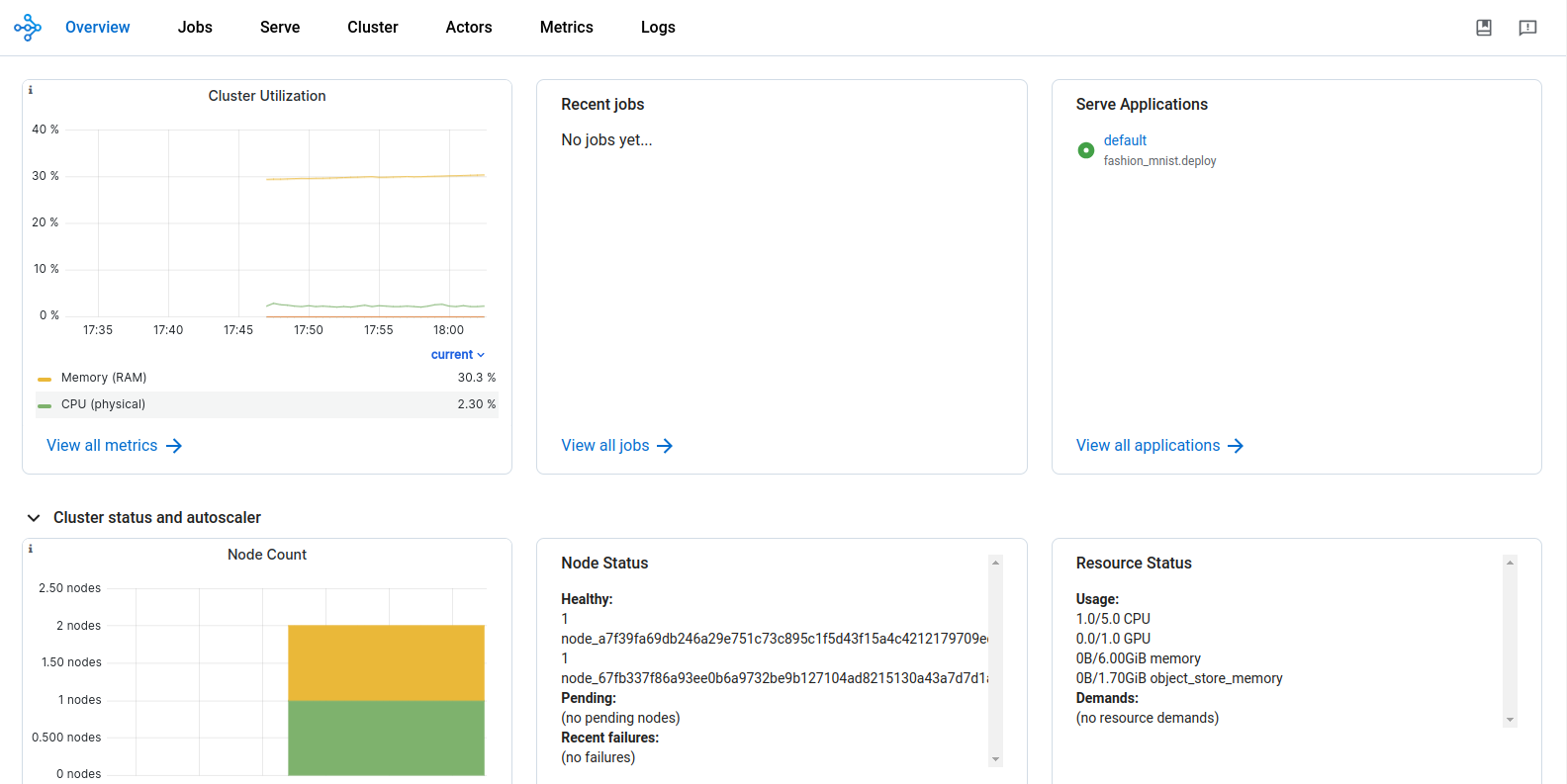Switch to the Jobs tab
1567x784 pixels.
[195, 28]
